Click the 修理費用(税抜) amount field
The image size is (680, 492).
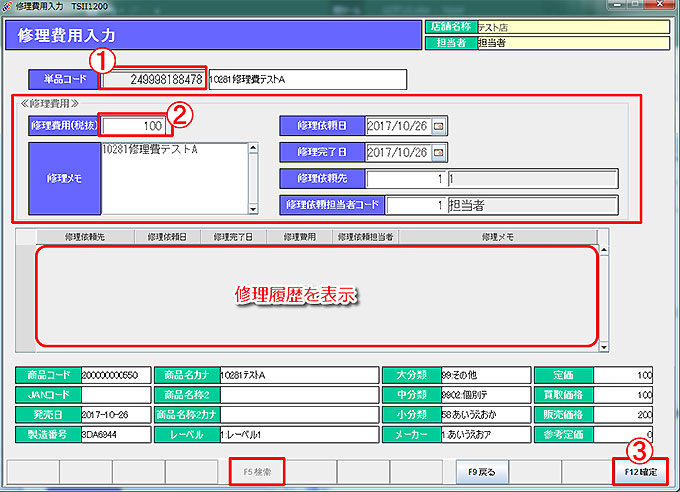coord(135,126)
